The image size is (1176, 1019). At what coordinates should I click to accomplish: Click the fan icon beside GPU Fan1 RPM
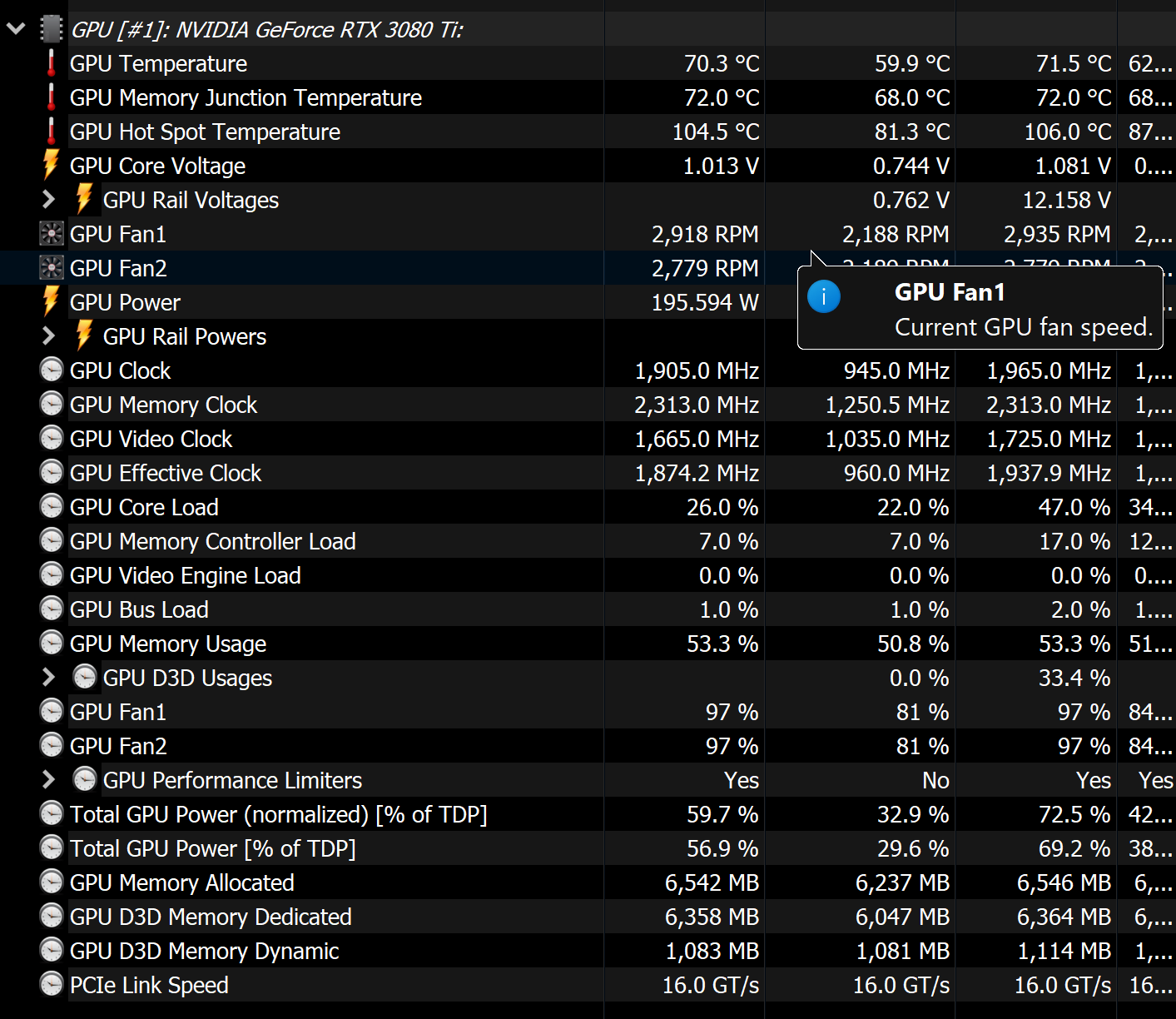(x=52, y=234)
